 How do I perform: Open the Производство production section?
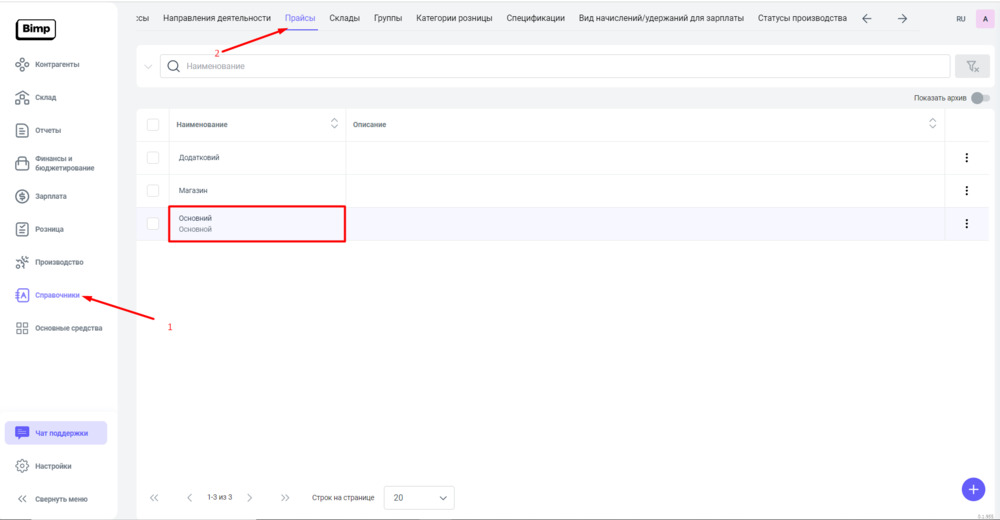click(58, 262)
